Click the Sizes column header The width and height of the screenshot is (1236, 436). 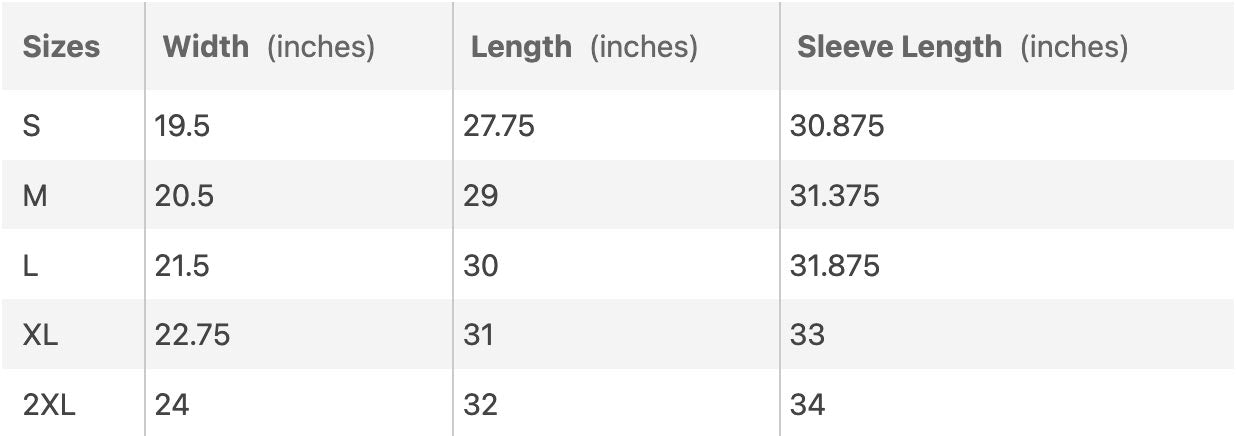61,47
